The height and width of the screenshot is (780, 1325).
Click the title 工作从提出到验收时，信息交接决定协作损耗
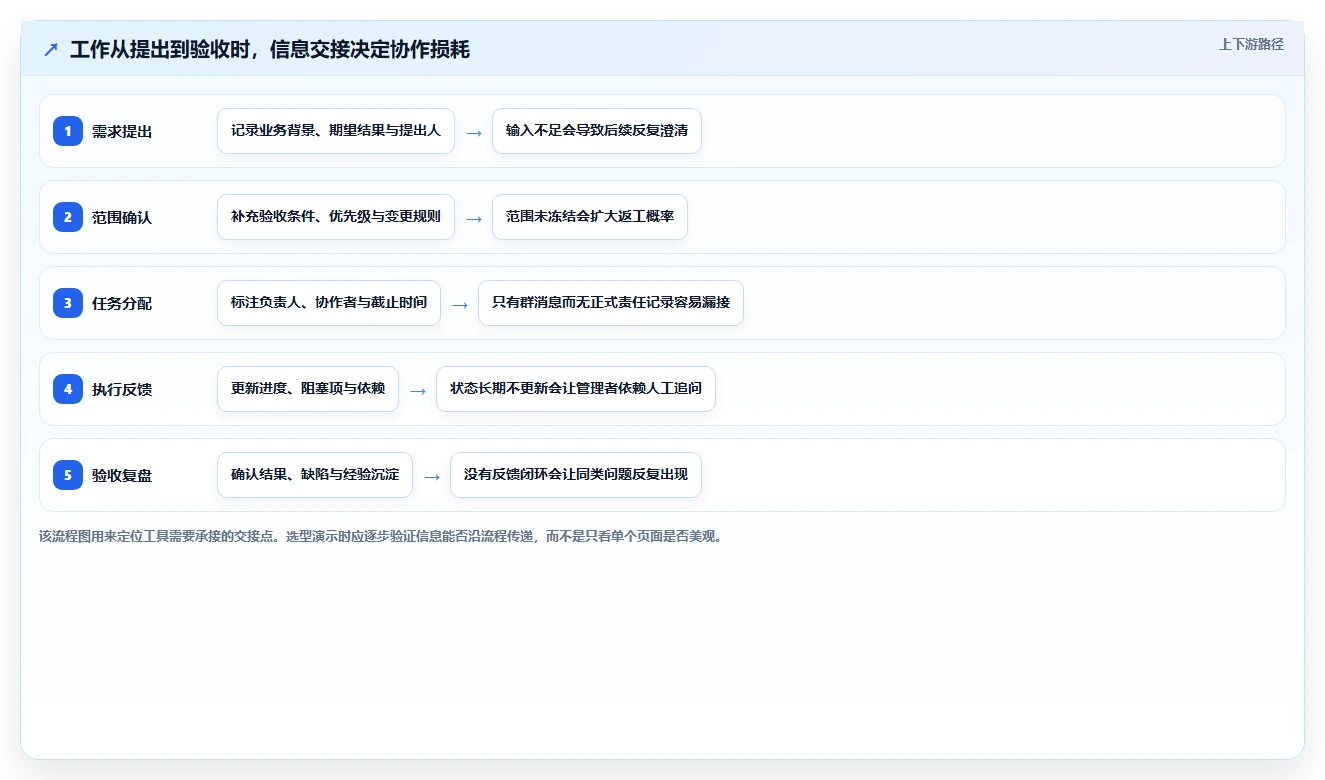270,50
